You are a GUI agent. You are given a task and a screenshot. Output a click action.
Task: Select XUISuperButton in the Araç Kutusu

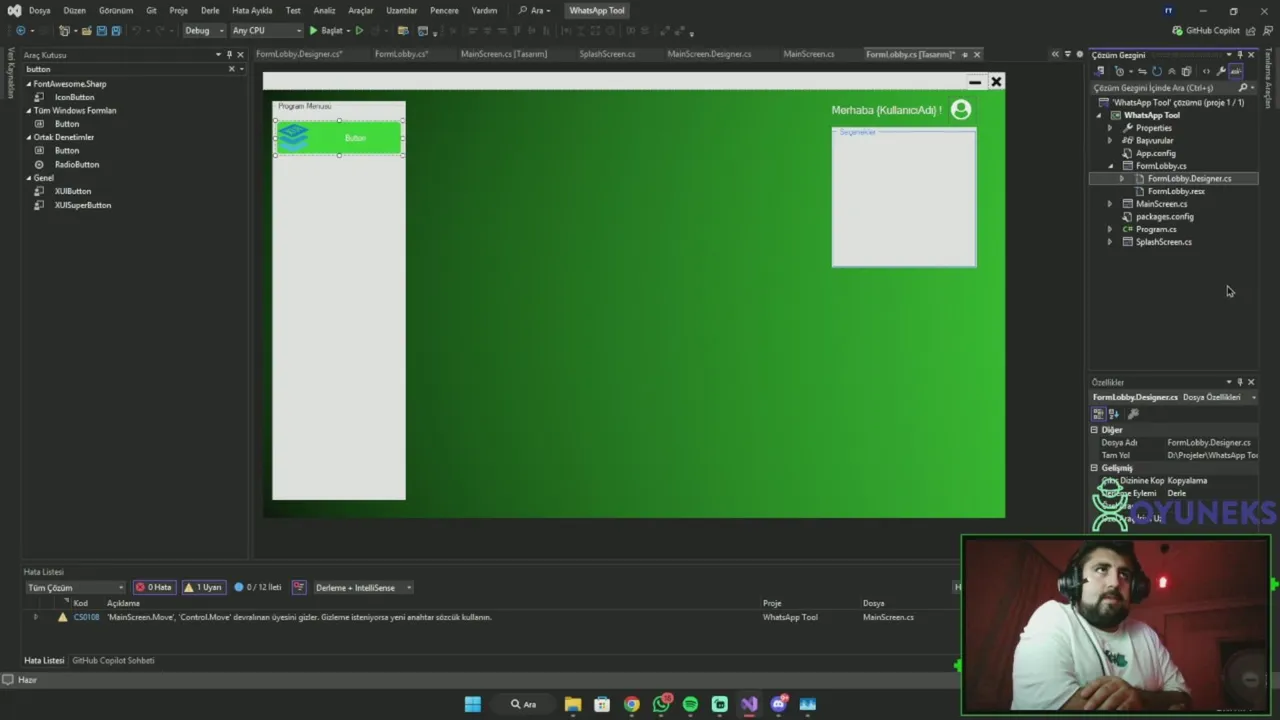[82, 205]
